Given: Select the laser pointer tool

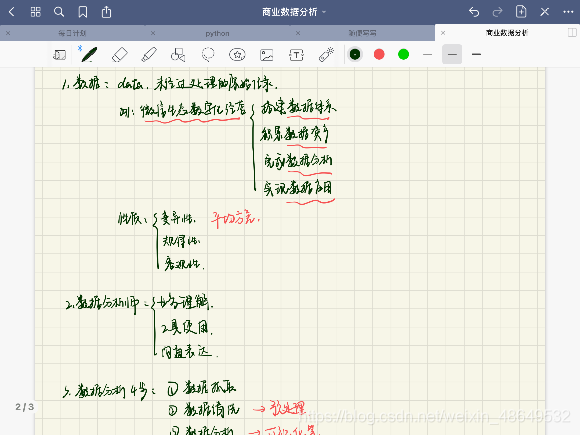Looking at the screenshot, I should [326, 54].
